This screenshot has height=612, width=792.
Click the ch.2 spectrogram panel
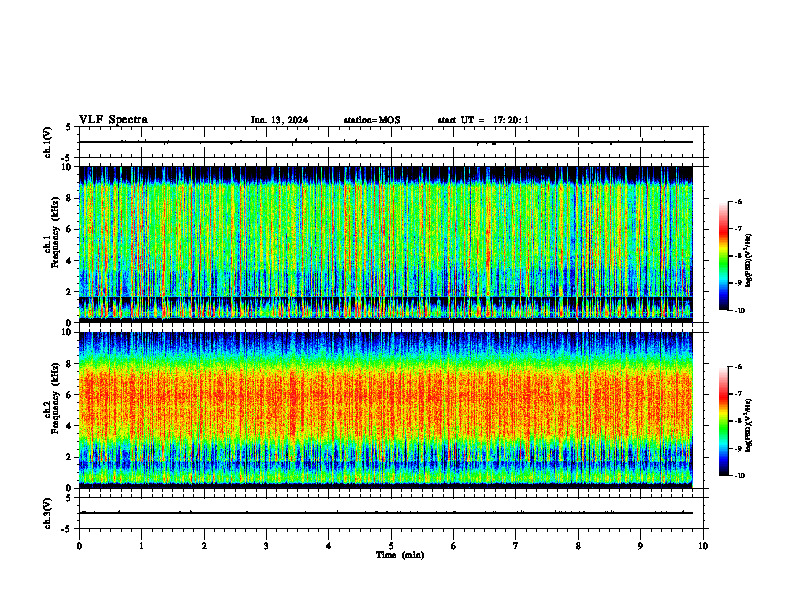[x=386, y=410]
